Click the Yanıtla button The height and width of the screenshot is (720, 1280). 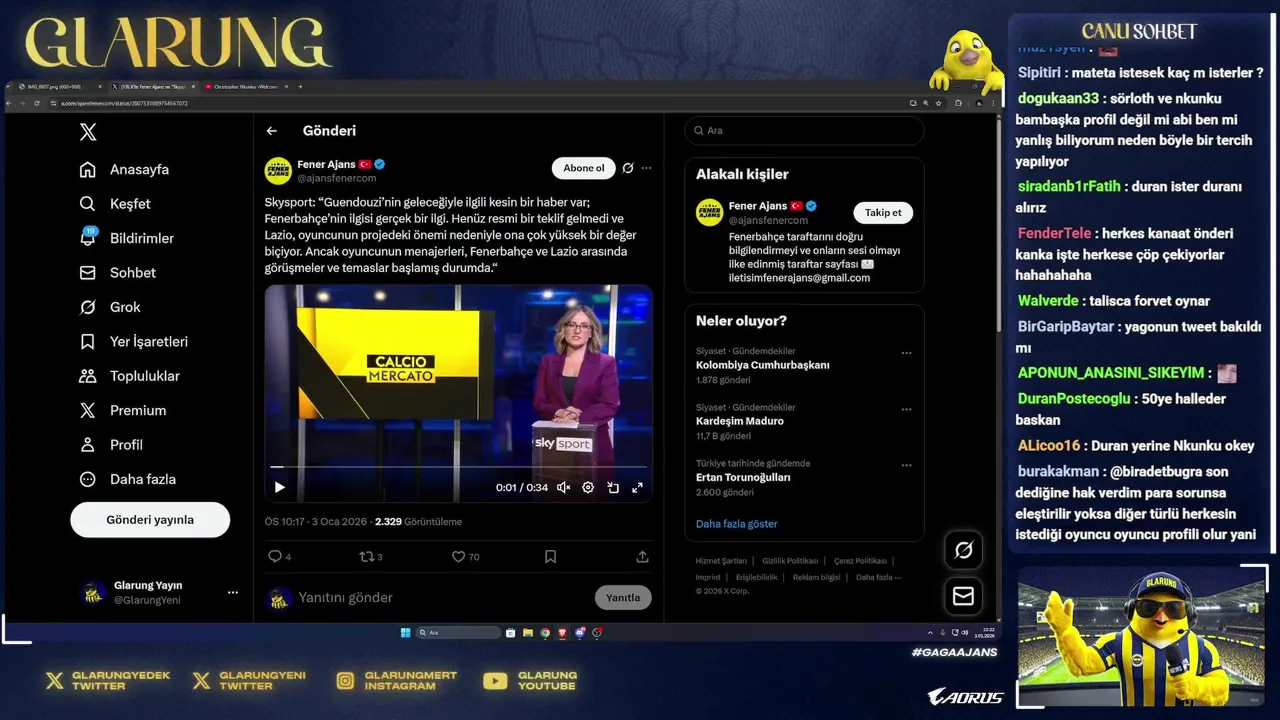pyautogui.click(x=623, y=598)
